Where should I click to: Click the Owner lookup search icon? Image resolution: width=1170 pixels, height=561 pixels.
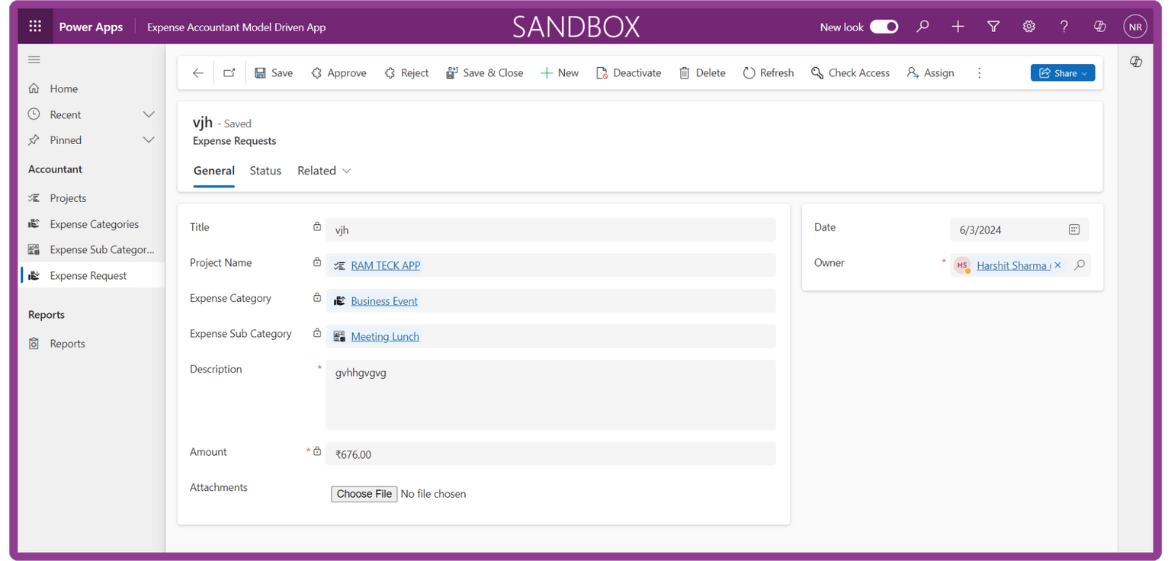coord(1079,265)
